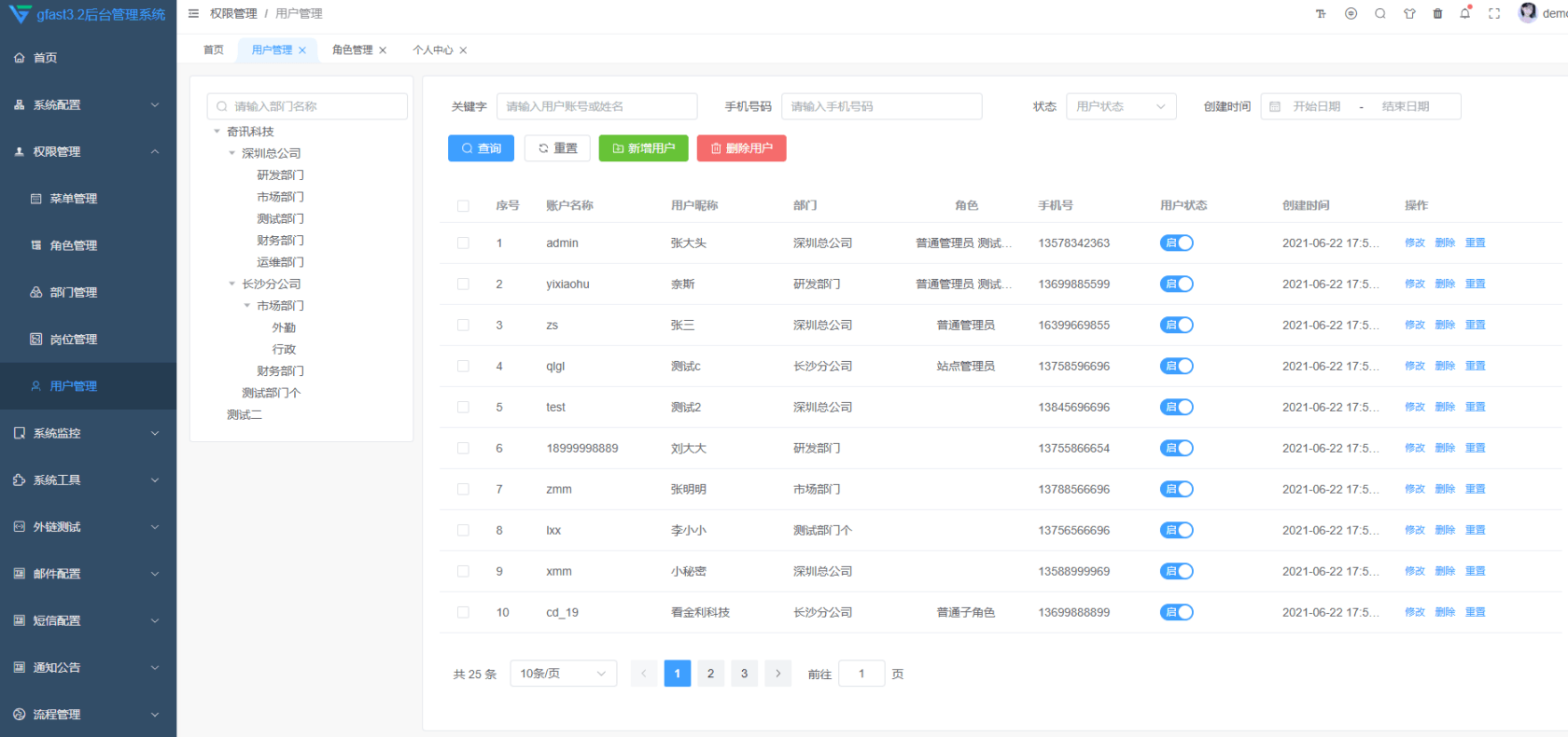Close the 用户管理 tab
Image resolution: width=1568 pixels, height=737 pixels.
click(302, 50)
